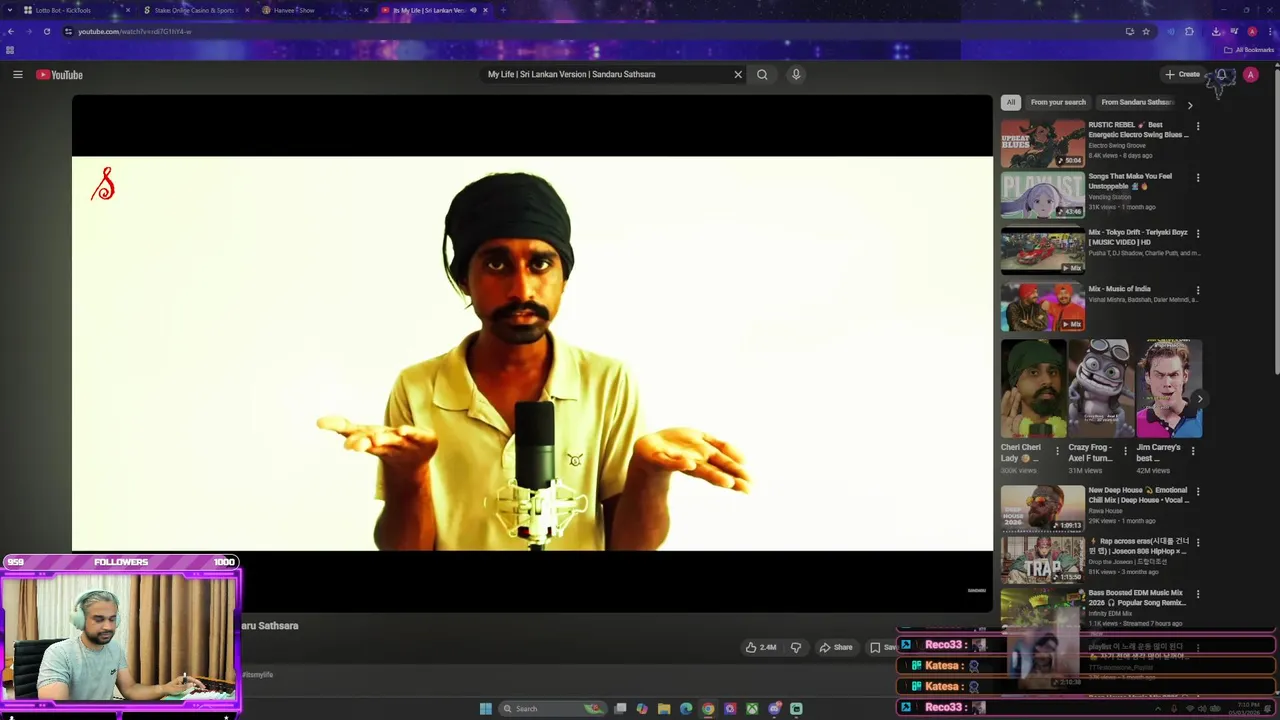The width and height of the screenshot is (1280, 720).
Task: Open the Crazy Frog Axel F short
Action: [x=1101, y=389]
